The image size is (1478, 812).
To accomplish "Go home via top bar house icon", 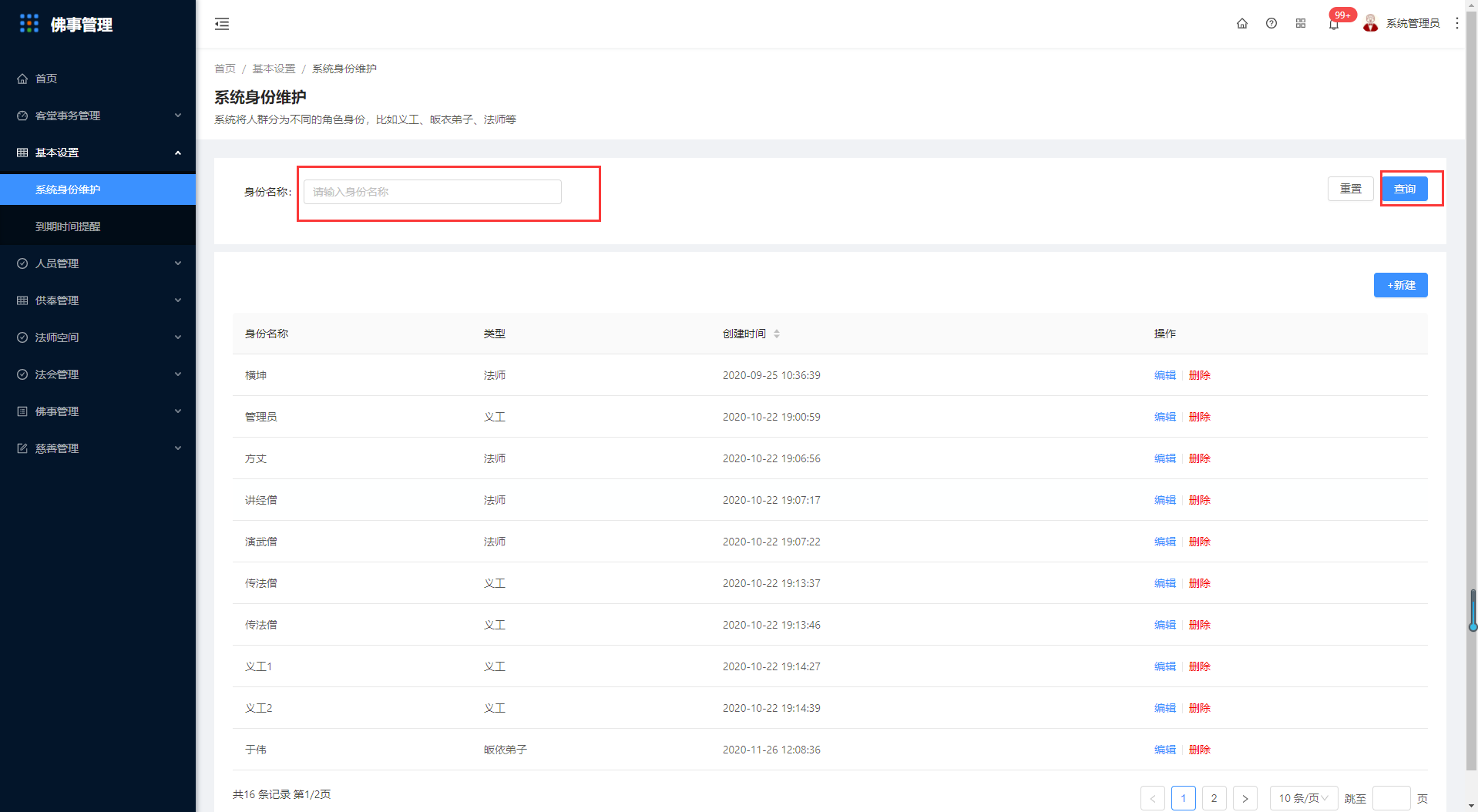I will coord(1242,23).
